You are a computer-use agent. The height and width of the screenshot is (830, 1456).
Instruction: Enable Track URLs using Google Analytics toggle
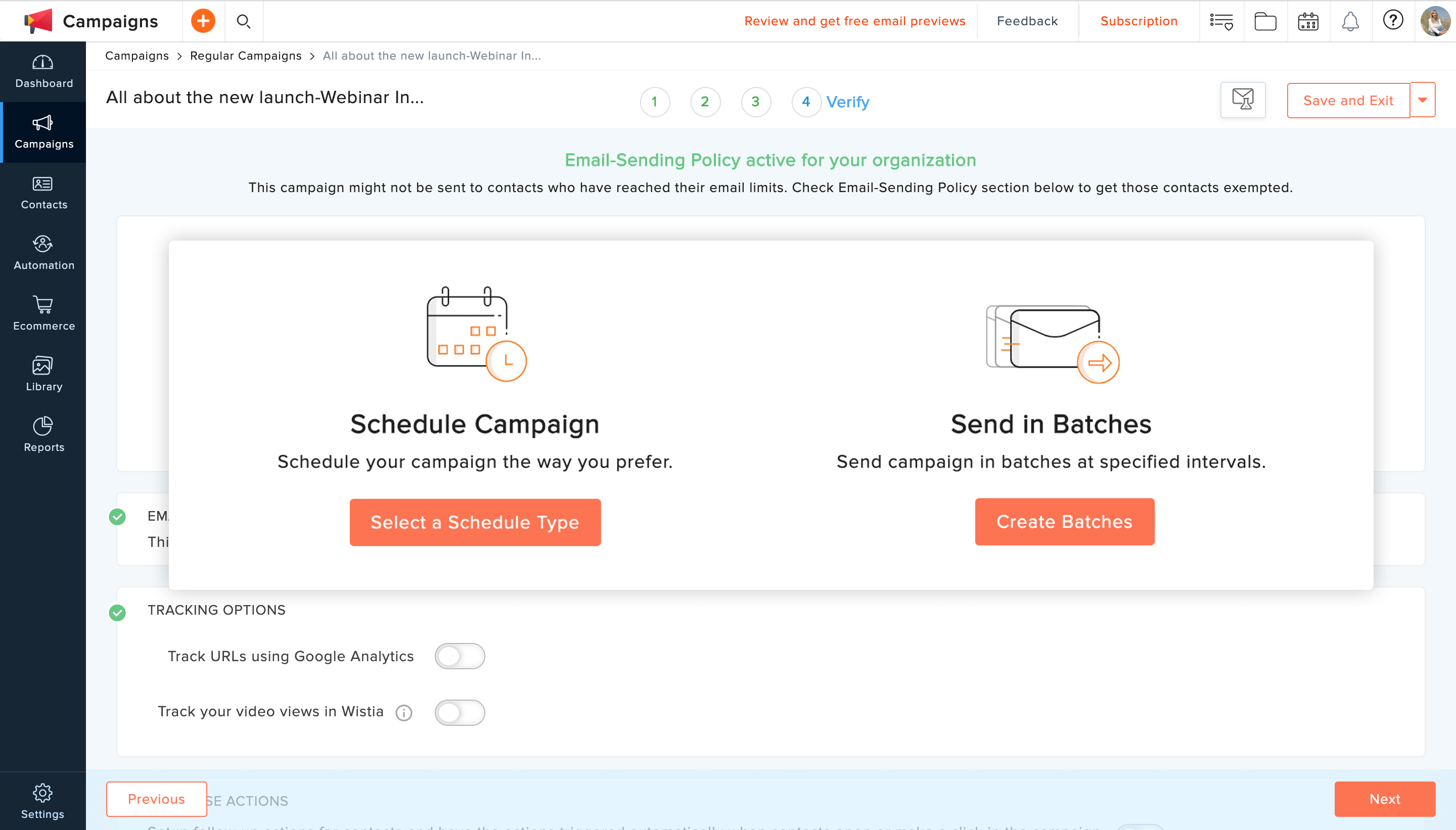coord(460,656)
